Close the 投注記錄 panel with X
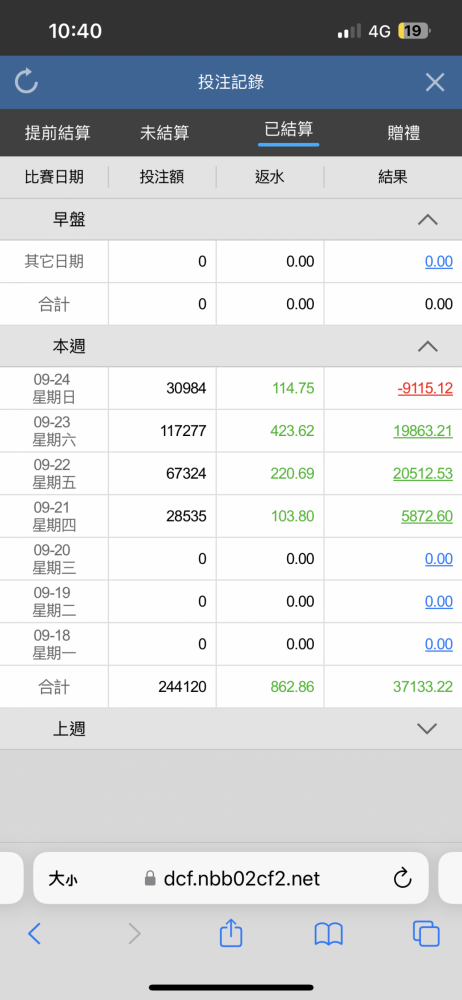 point(435,82)
